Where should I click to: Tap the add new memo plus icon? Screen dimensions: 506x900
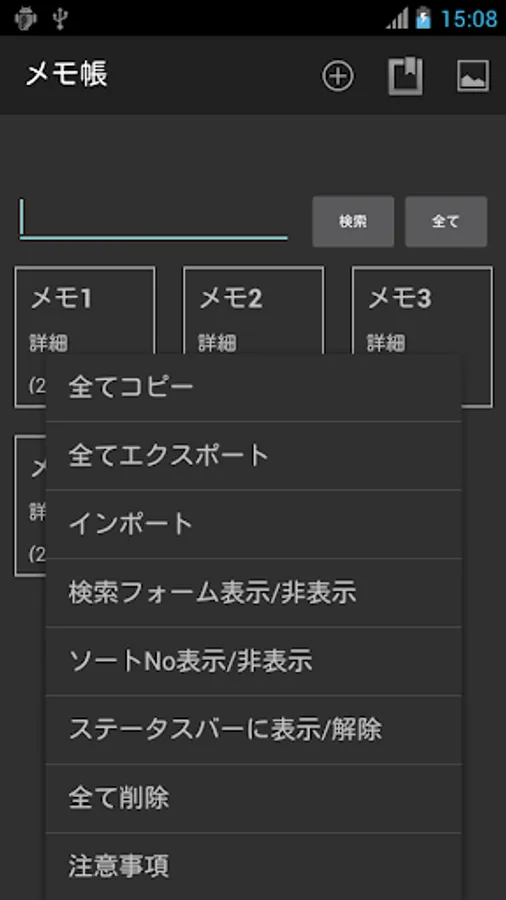pos(338,76)
